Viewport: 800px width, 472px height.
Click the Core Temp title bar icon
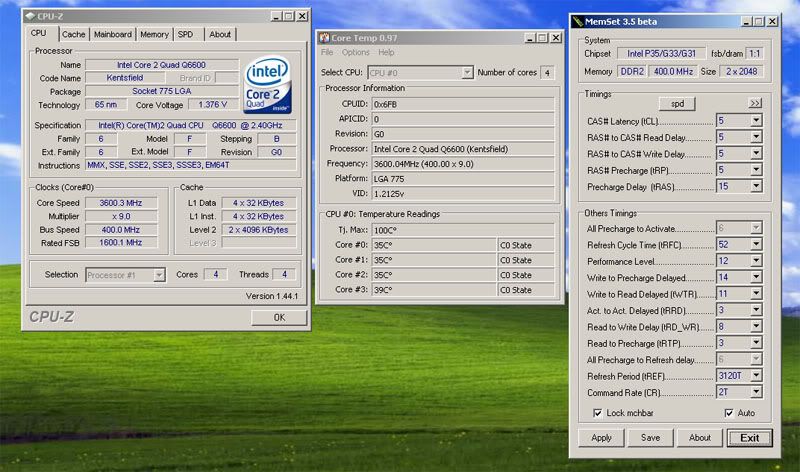coord(324,38)
